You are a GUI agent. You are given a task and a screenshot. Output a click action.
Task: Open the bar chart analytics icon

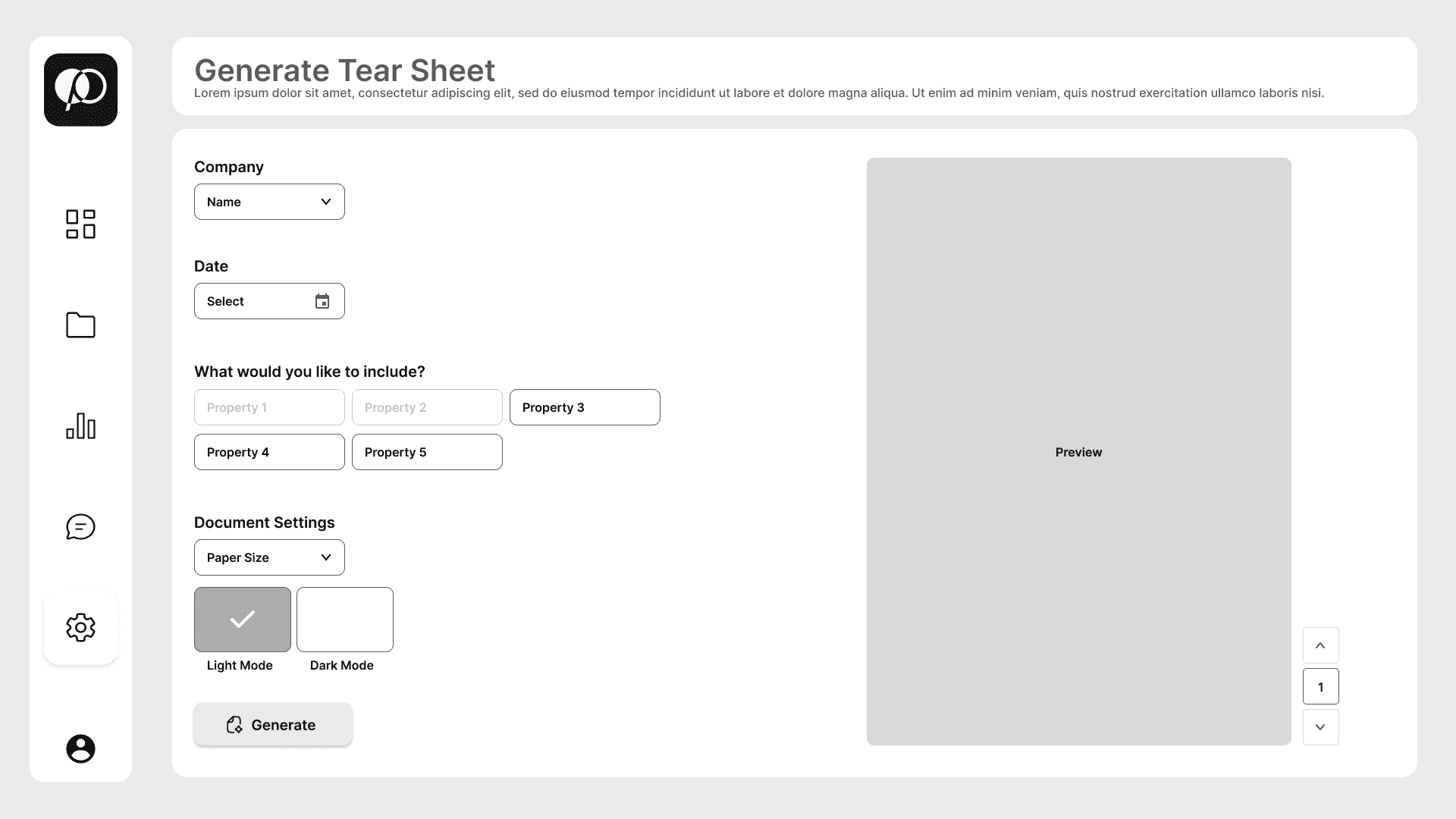pos(80,426)
